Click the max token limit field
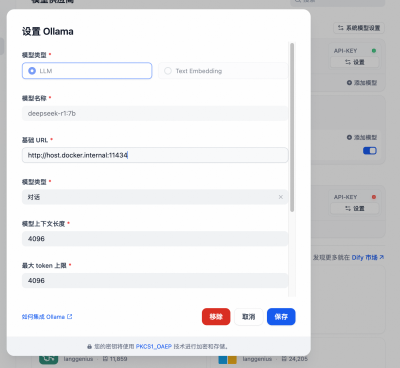400x368 pixels. 155,280
